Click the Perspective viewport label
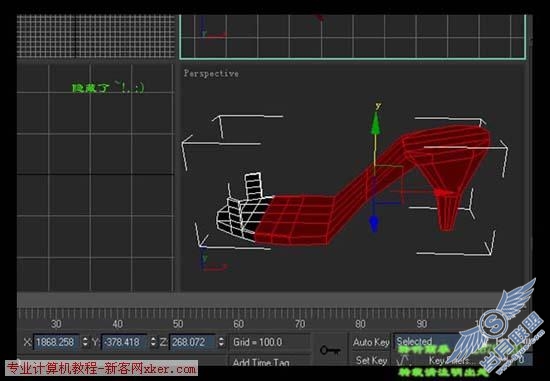The width and height of the screenshot is (550, 381). (212, 74)
